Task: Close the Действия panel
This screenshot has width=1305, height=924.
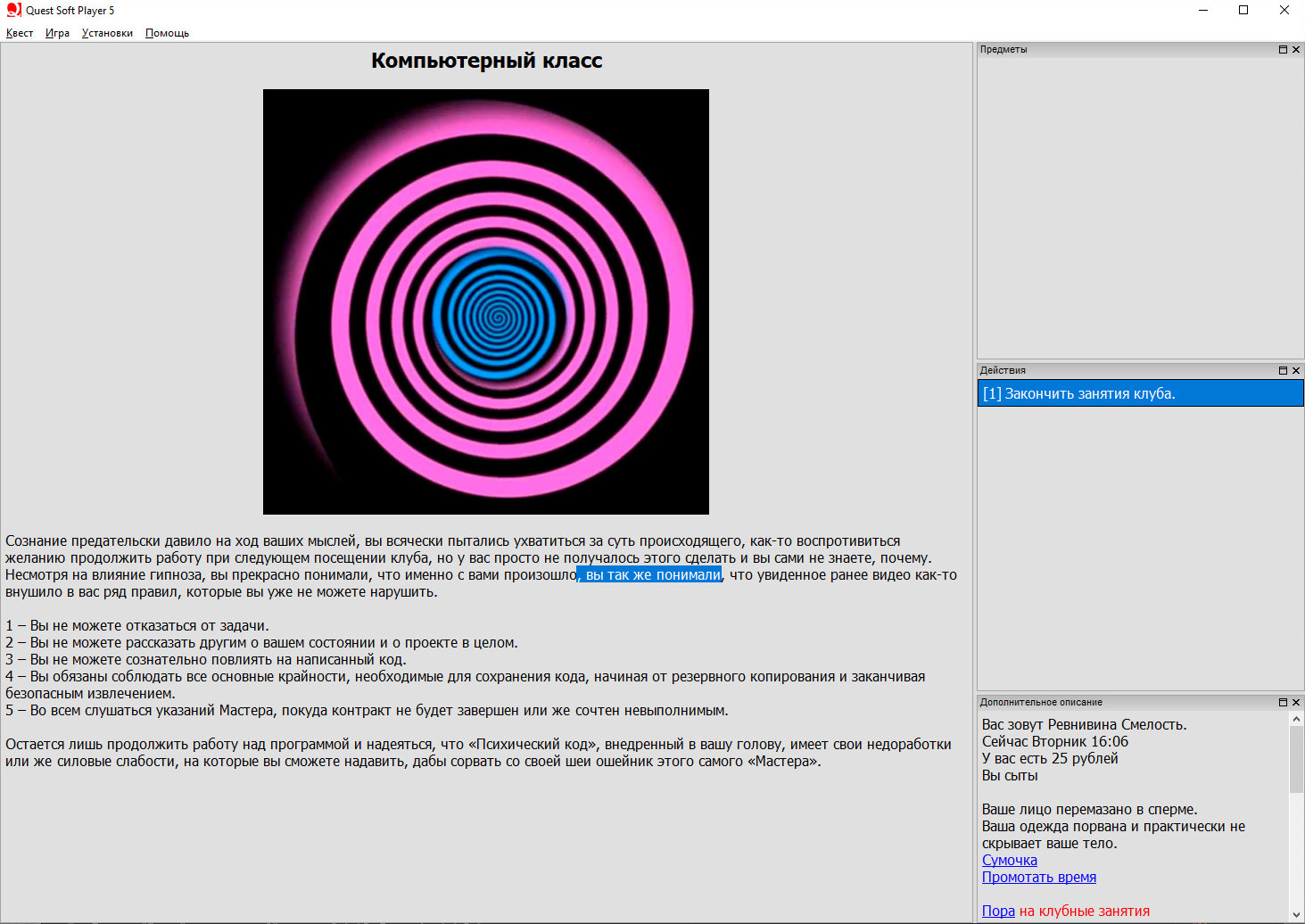Action: click(x=1296, y=370)
